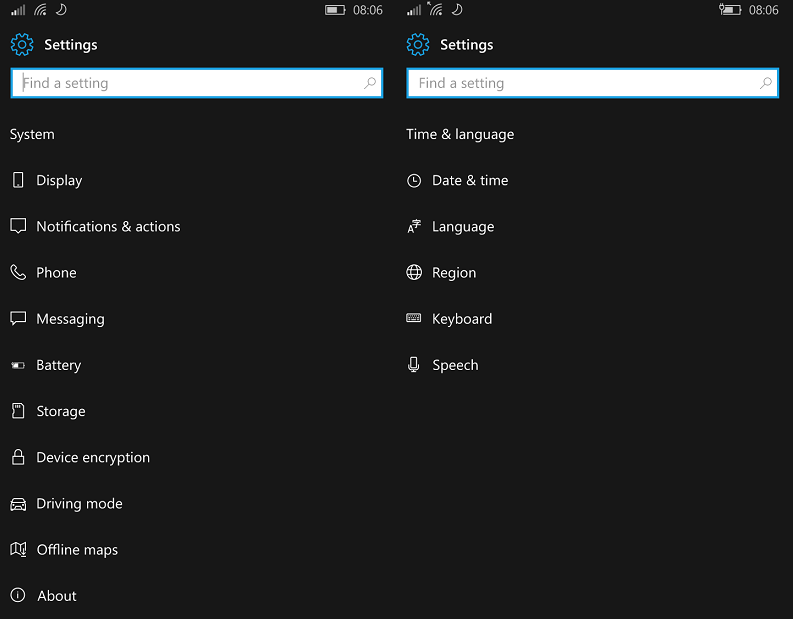
Task: Click the Display phone icon
Action: (x=18, y=180)
